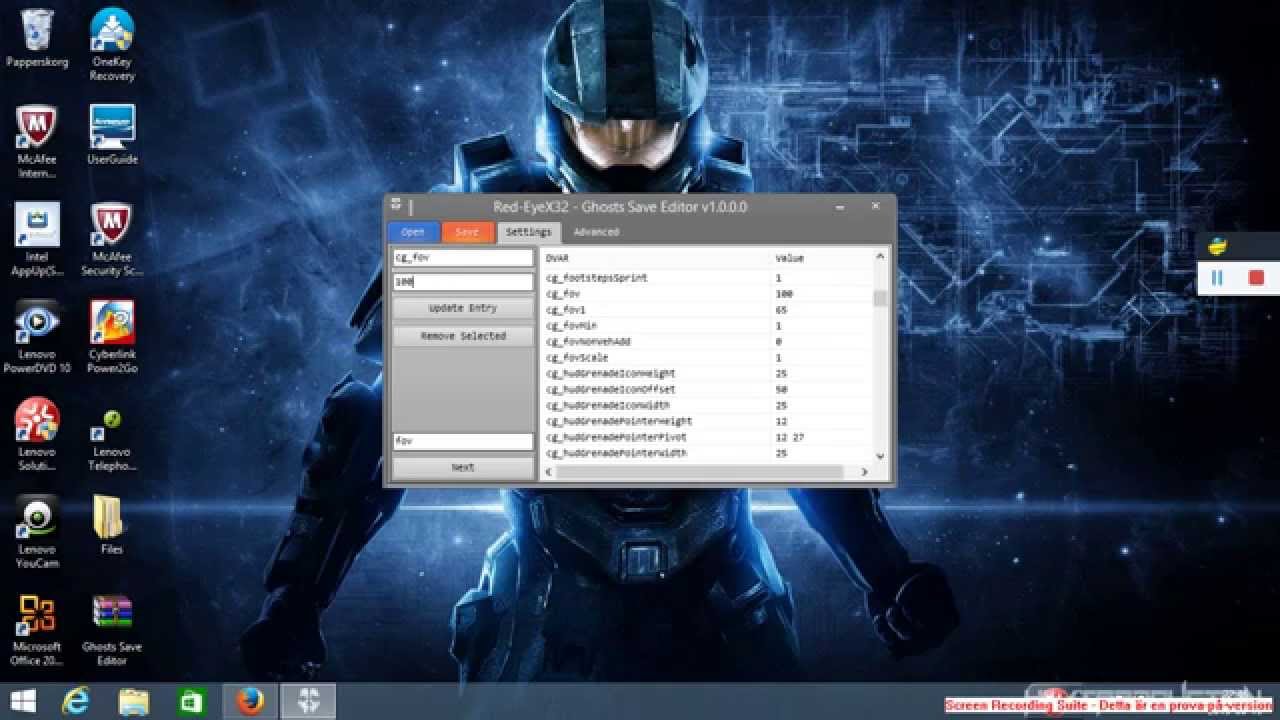
Task: Select the Microsoft Office desktop icon
Action: [37, 630]
